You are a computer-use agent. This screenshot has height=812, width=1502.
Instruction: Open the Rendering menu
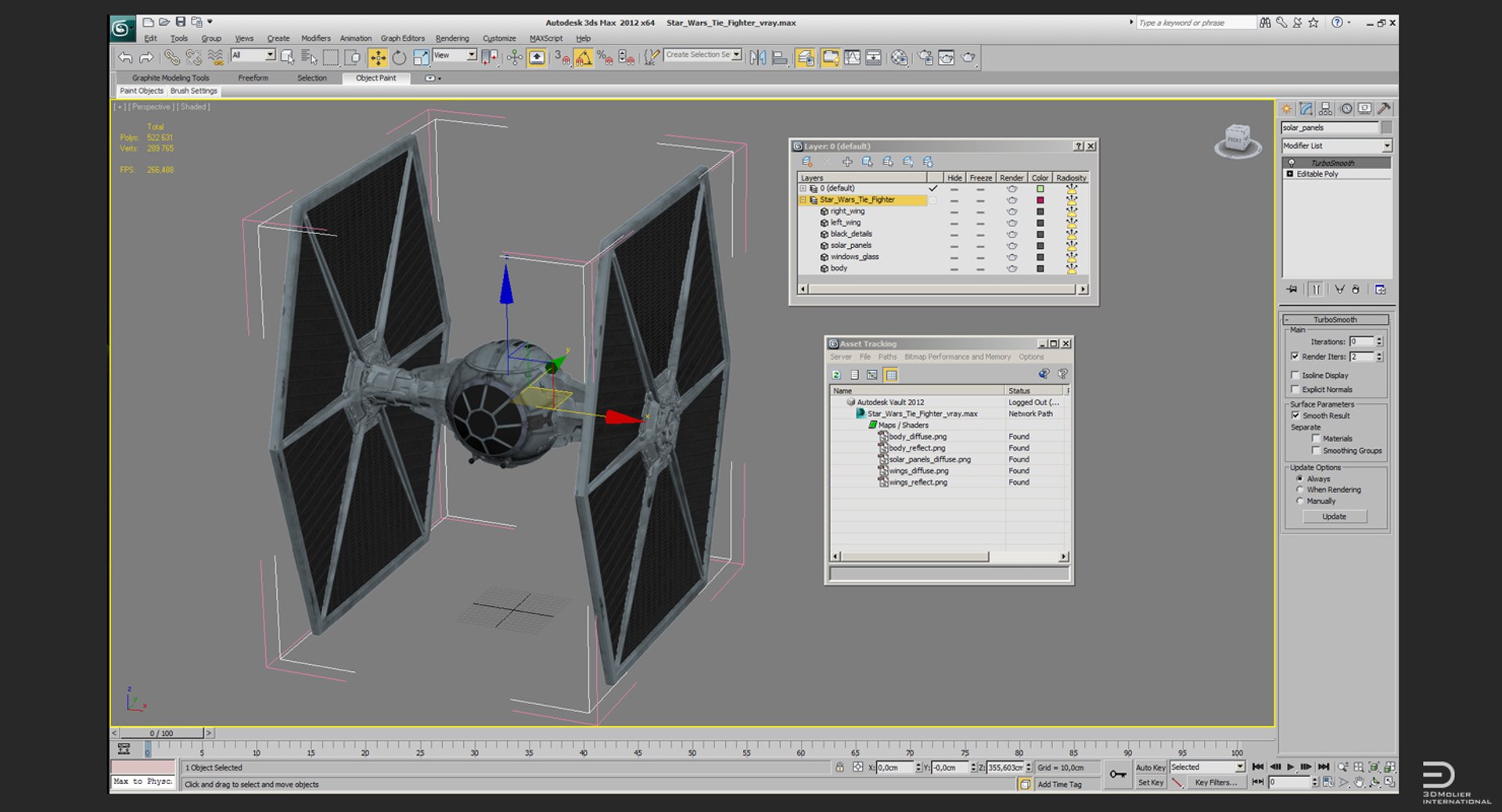451,38
